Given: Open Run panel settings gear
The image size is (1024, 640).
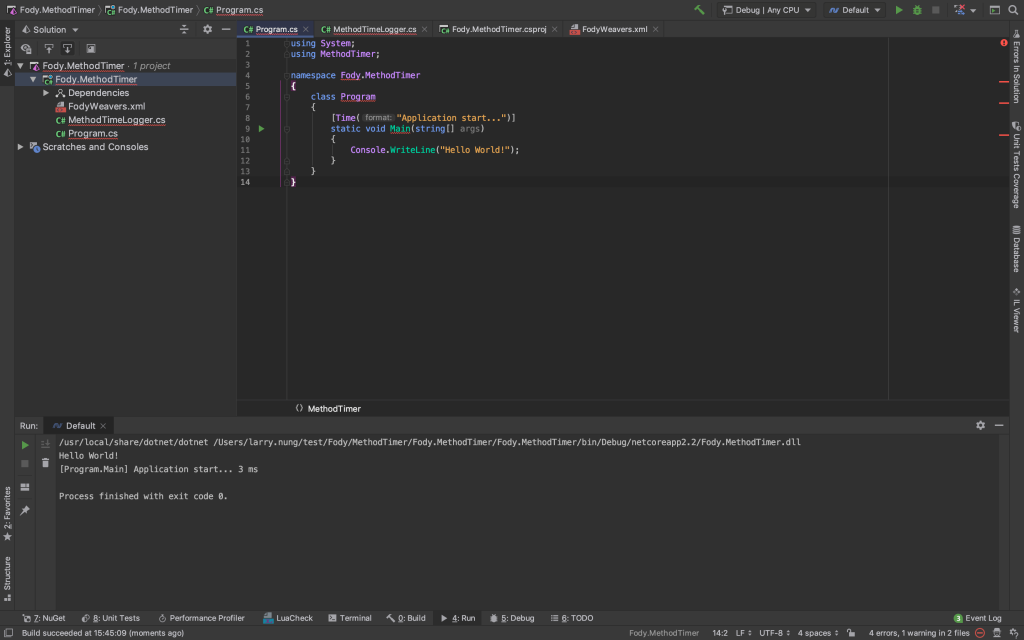Looking at the screenshot, I should (980, 425).
